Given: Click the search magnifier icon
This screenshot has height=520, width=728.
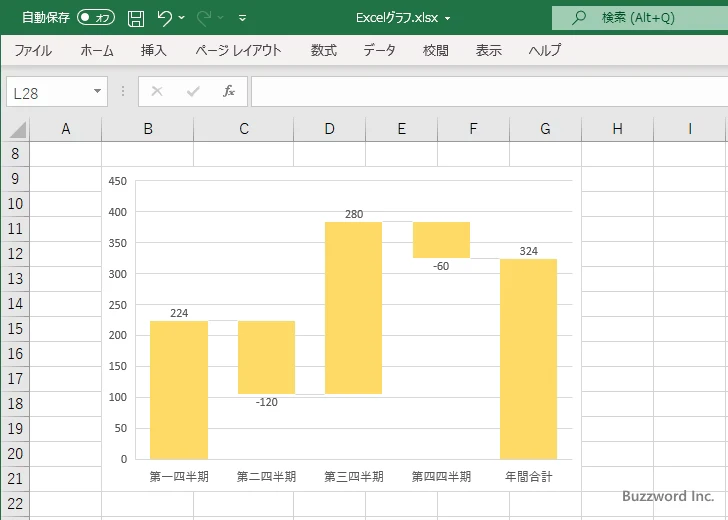Looking at the screenshot, I should point(579,17).
